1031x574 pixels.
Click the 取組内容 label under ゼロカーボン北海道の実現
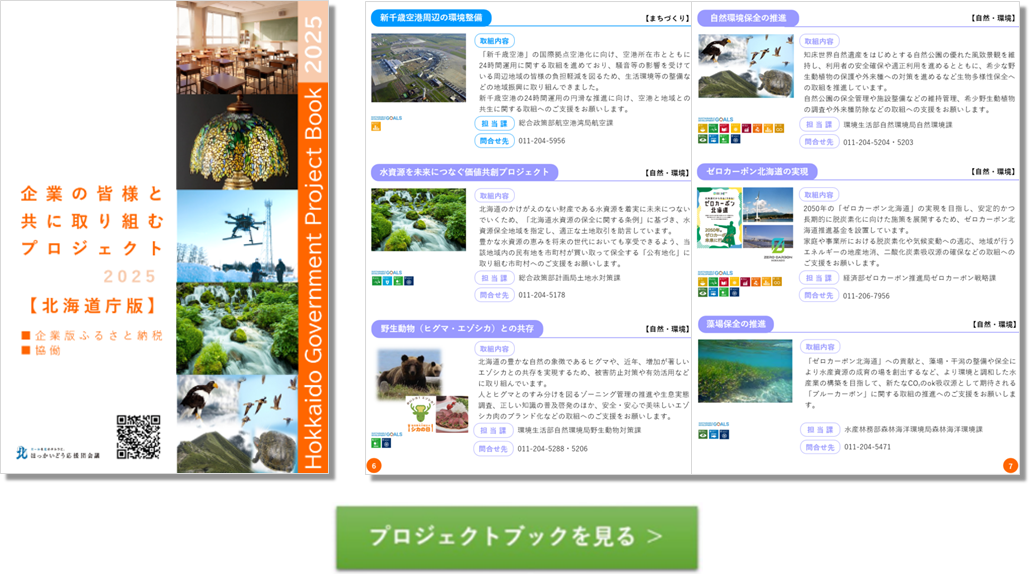[x=819, y=195]
